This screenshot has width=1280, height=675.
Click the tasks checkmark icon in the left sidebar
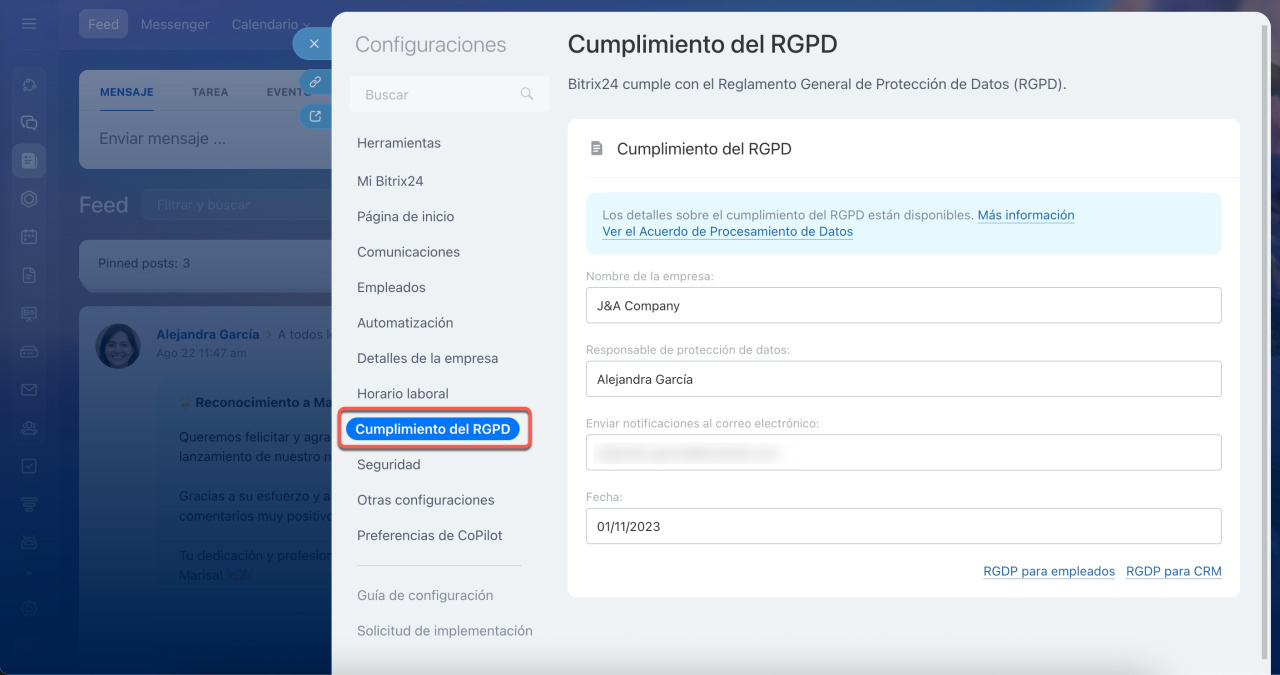(29, 465)
